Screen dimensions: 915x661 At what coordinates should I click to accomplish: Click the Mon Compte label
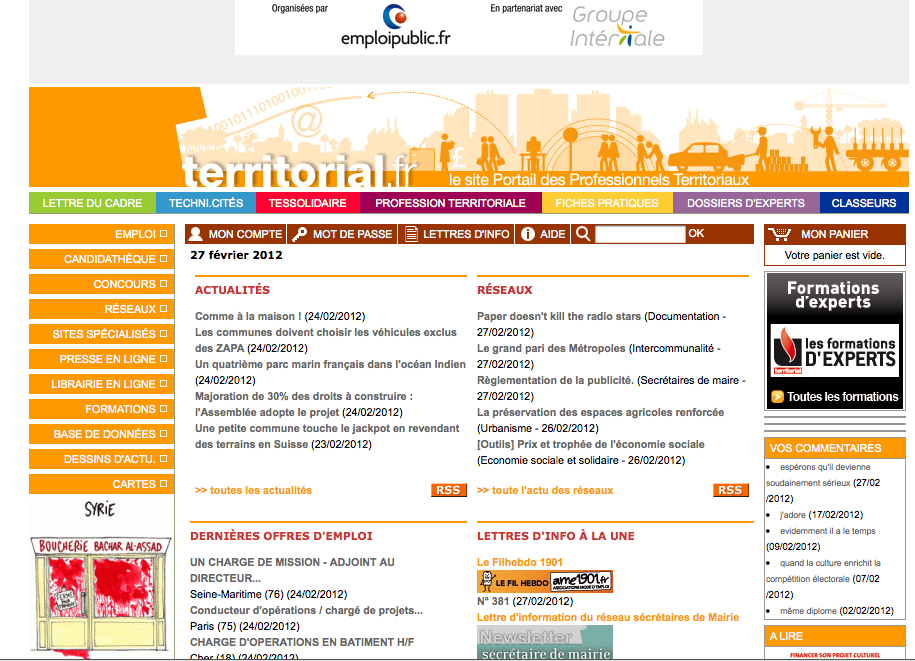pyautogui.click(x=245, y=234)
